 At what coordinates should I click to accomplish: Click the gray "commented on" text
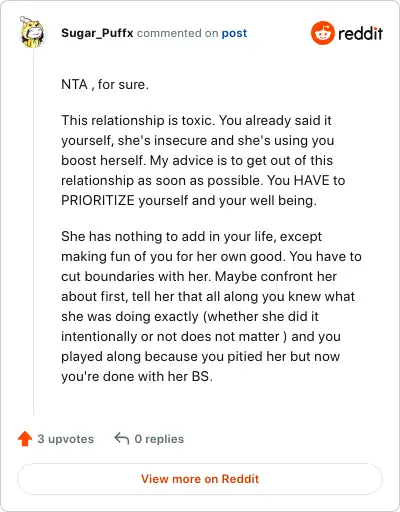pos(178,33)
